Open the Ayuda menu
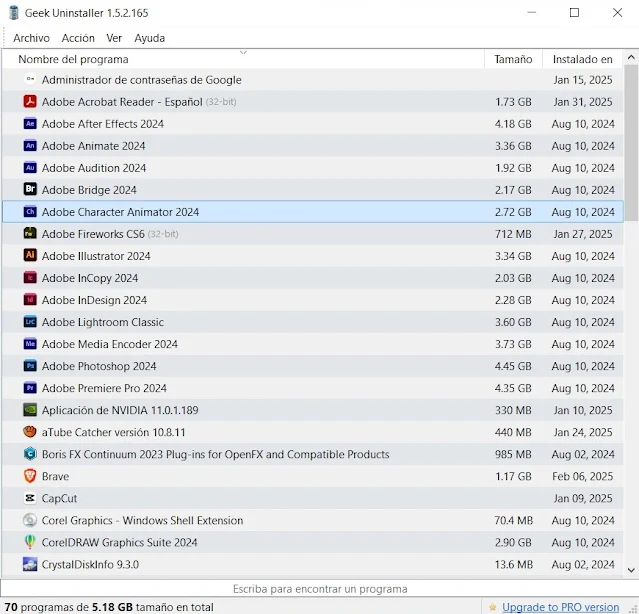 (150, 38)
